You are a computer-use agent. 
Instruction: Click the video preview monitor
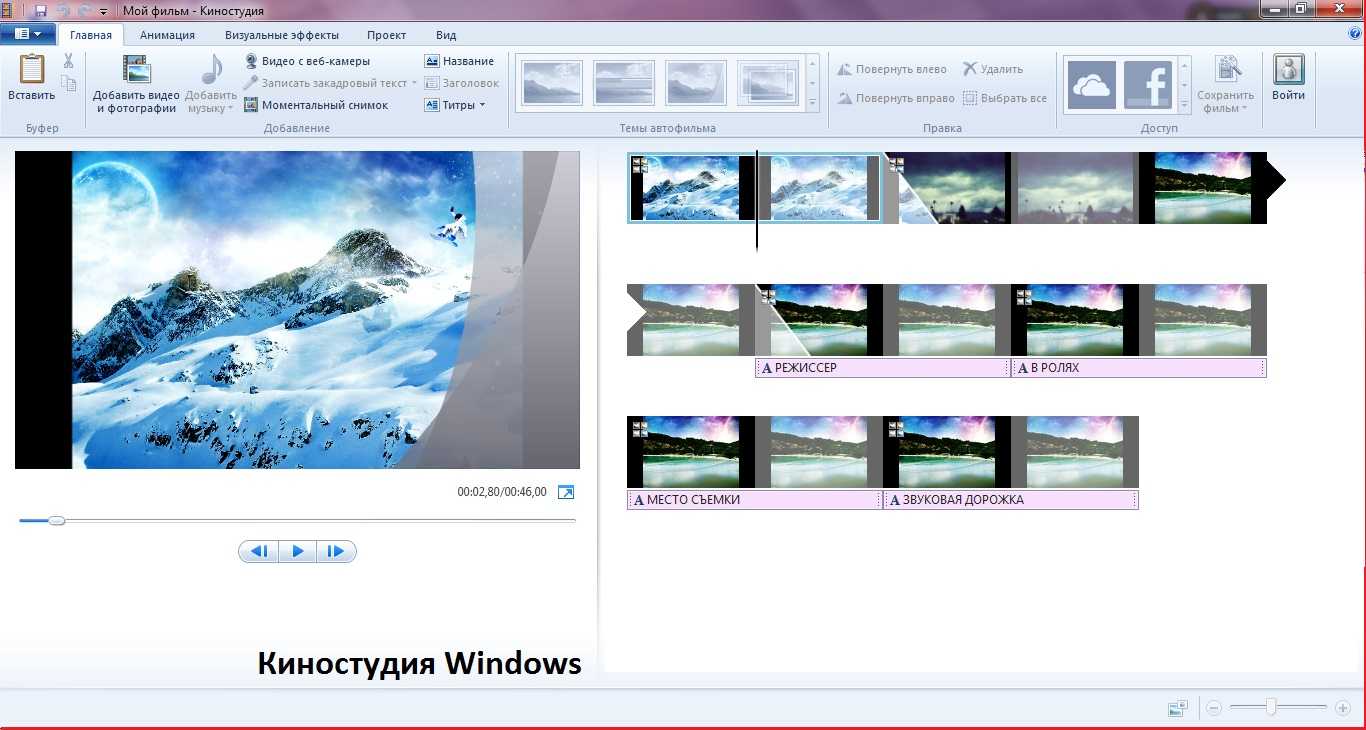click(x=297, y=310)
